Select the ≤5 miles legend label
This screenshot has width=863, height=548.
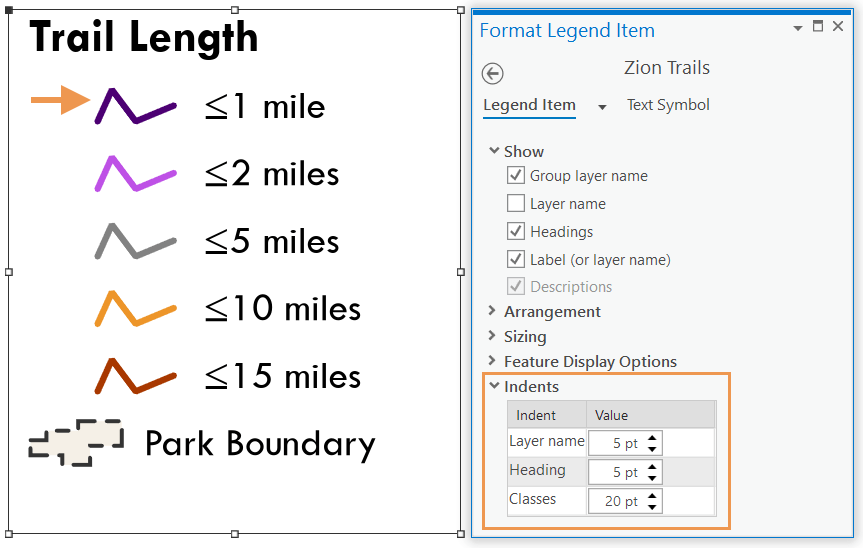coord(272,241)
